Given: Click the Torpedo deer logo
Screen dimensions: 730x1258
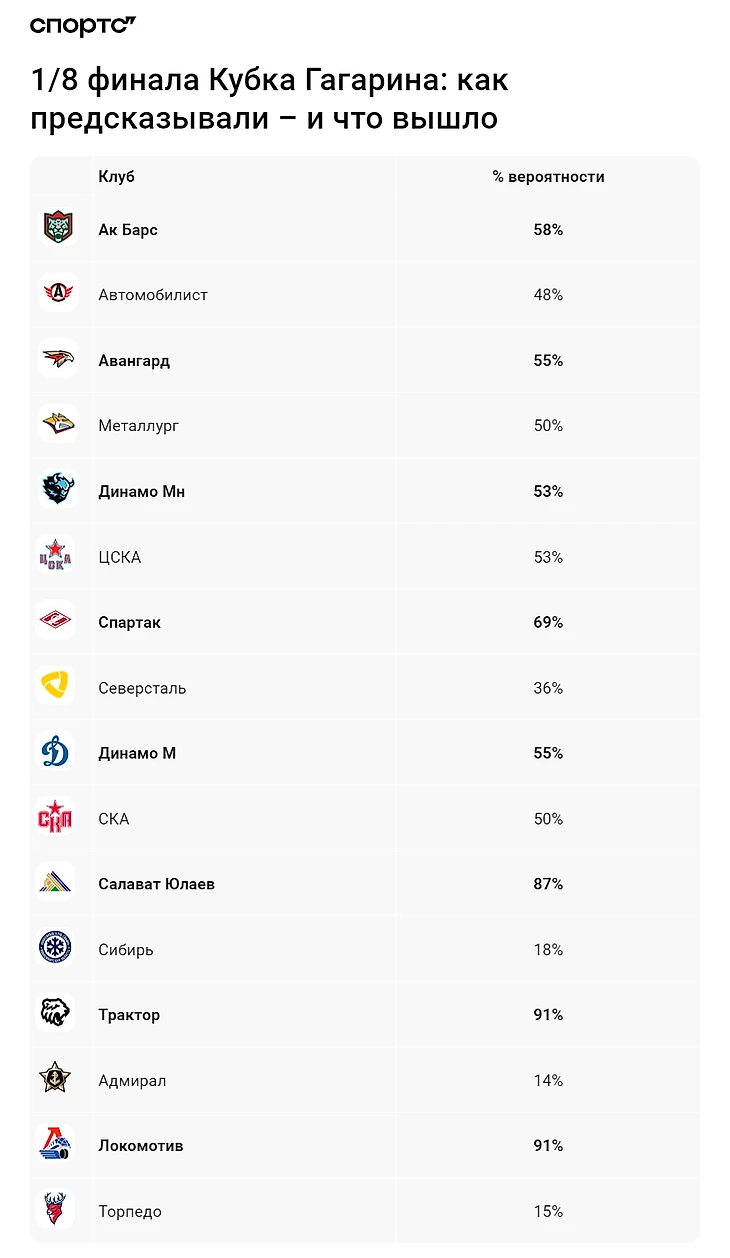Looking at the screenshot, I should point(56,1211).
